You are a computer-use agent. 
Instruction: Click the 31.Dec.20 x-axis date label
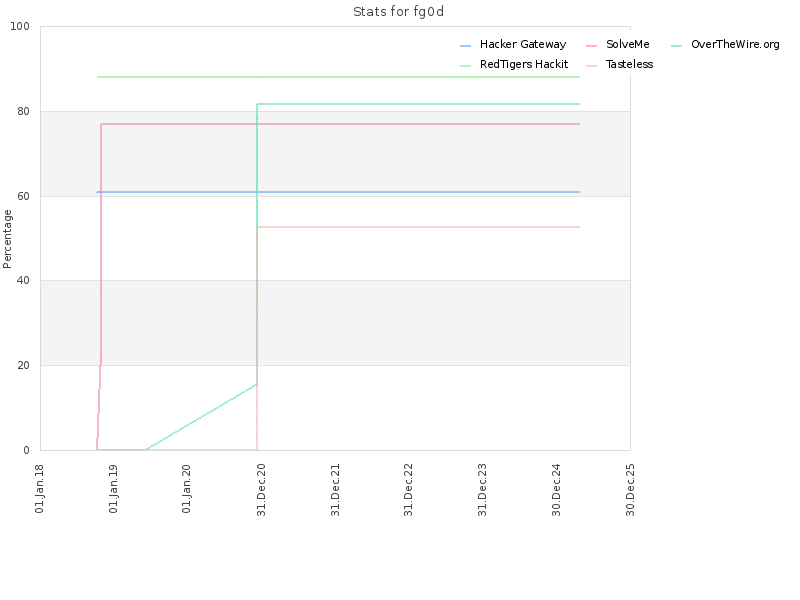261,489
